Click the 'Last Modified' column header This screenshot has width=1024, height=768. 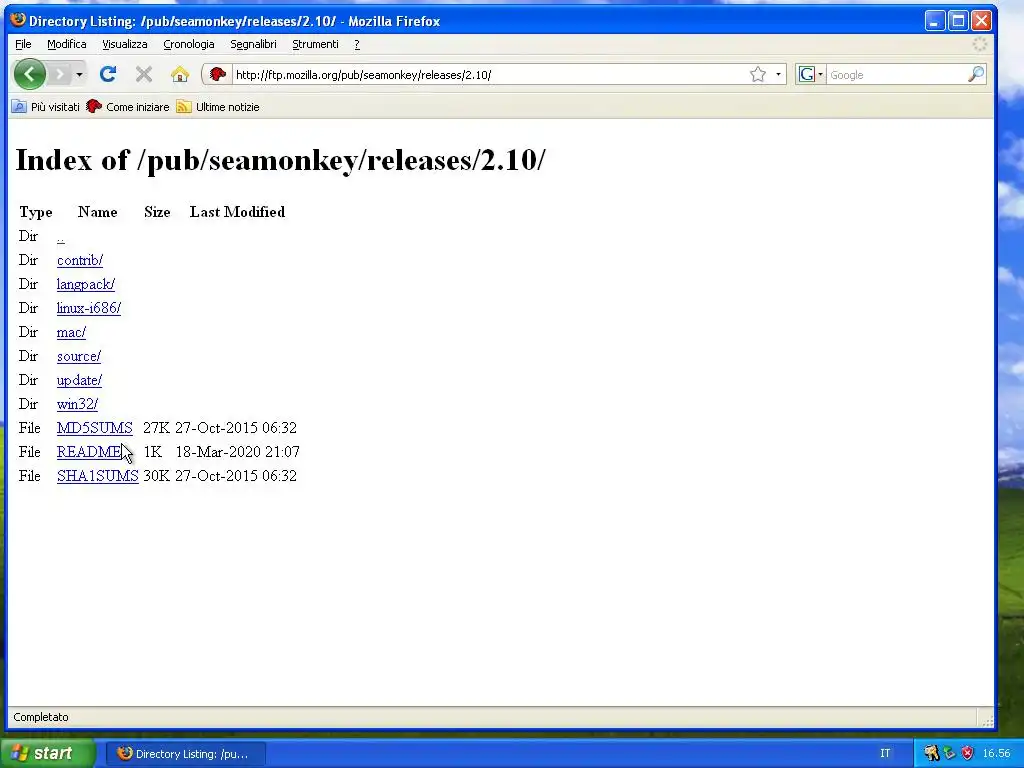pos(237,212)
